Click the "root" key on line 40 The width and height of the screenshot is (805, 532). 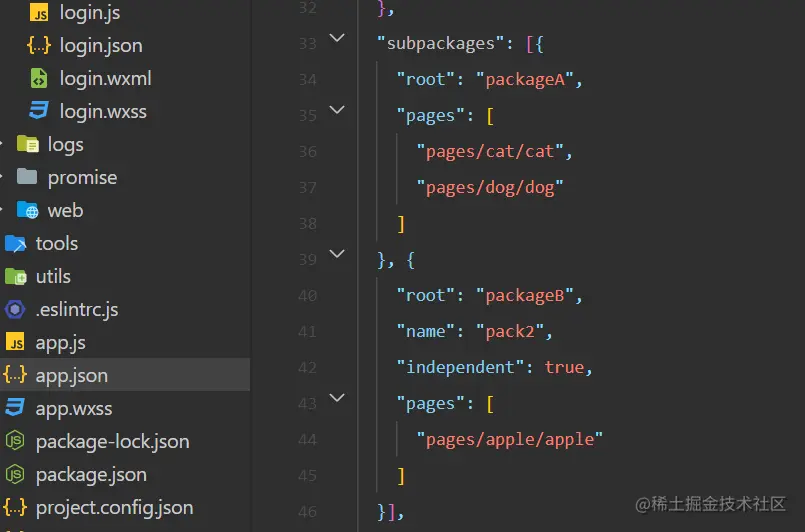[426, 295]
